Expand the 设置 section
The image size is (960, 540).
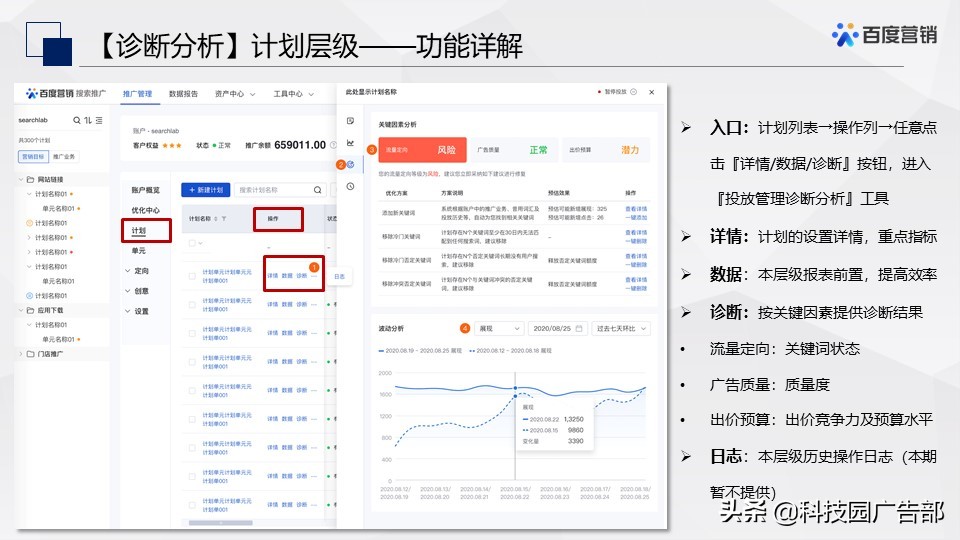coord(137,311)
